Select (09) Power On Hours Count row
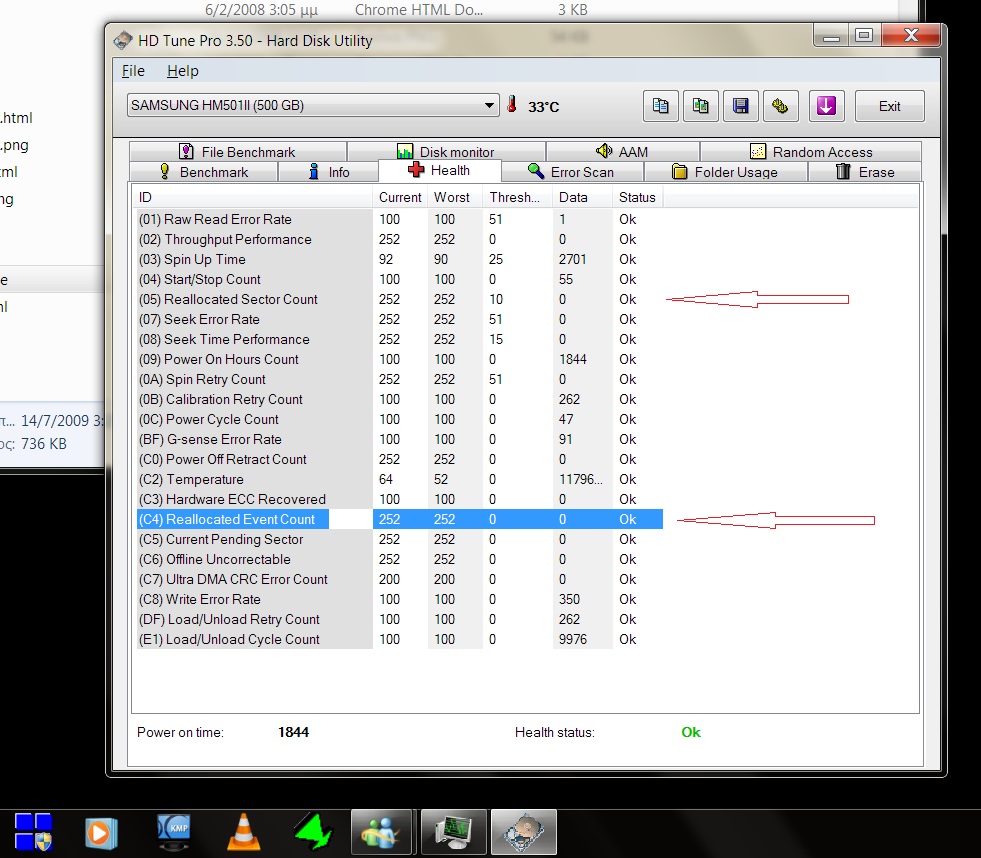 point(399,359)
